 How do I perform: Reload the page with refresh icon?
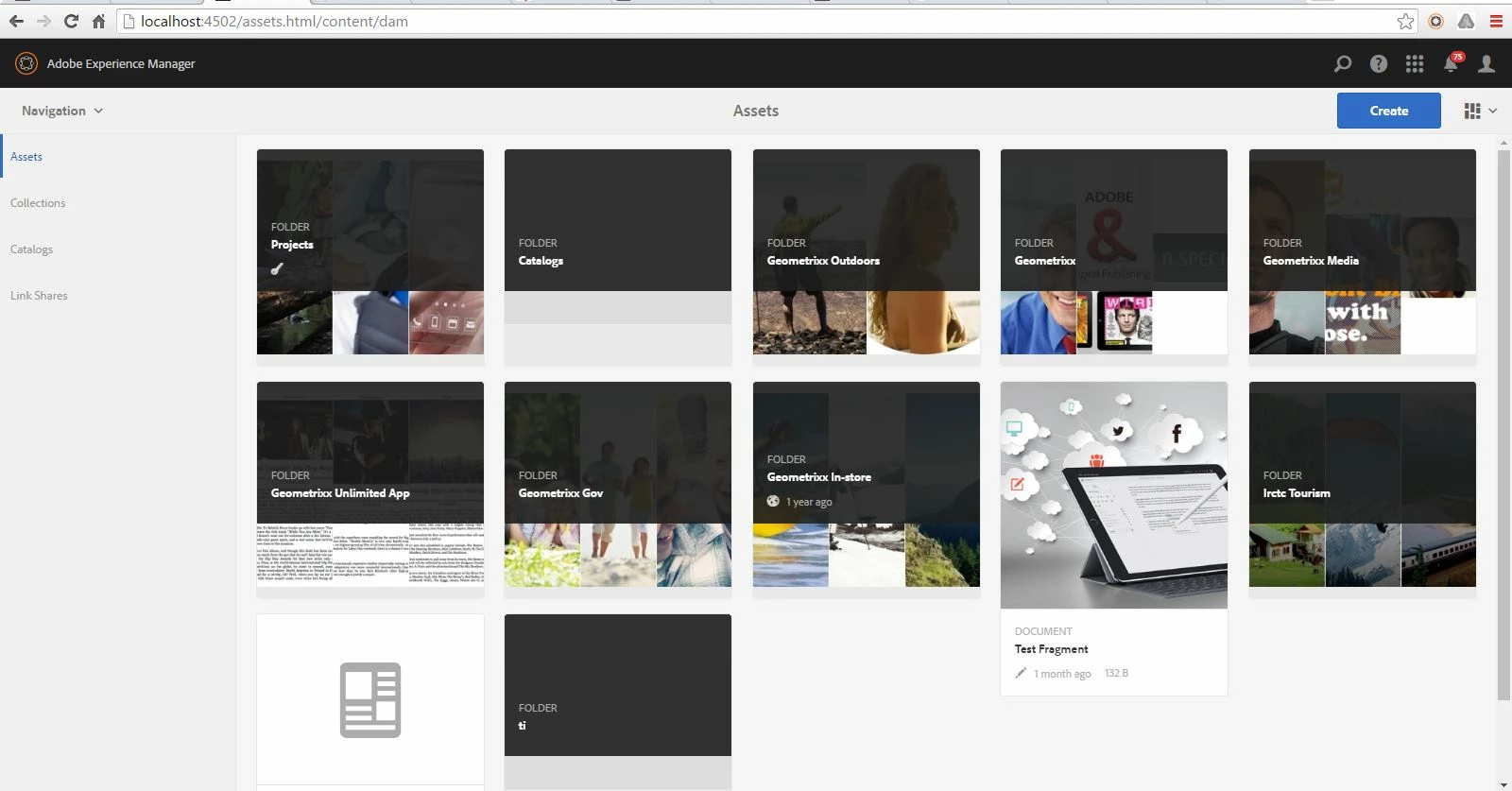coord(71,21)
